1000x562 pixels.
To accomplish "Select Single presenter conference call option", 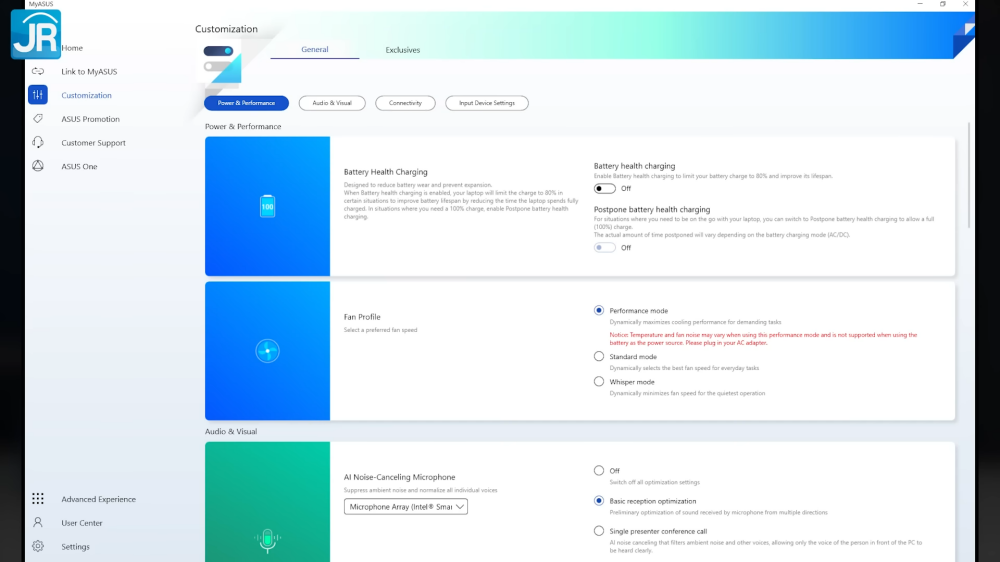I will [598, 531].
